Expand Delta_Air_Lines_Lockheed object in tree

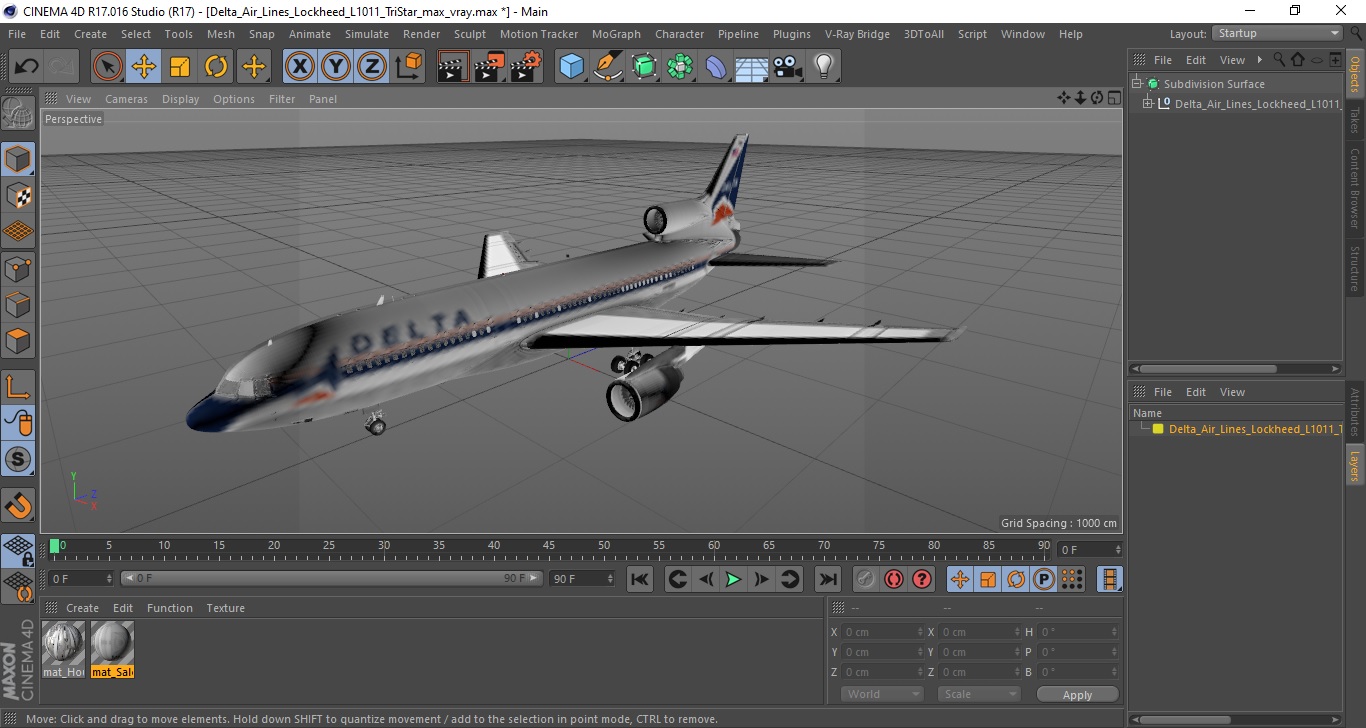click(1148, 103)
